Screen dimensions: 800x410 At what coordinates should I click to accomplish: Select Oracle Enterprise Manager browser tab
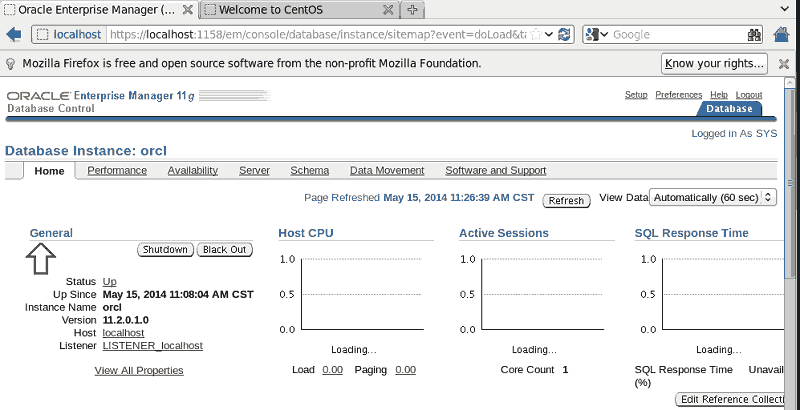click(99, 10)
